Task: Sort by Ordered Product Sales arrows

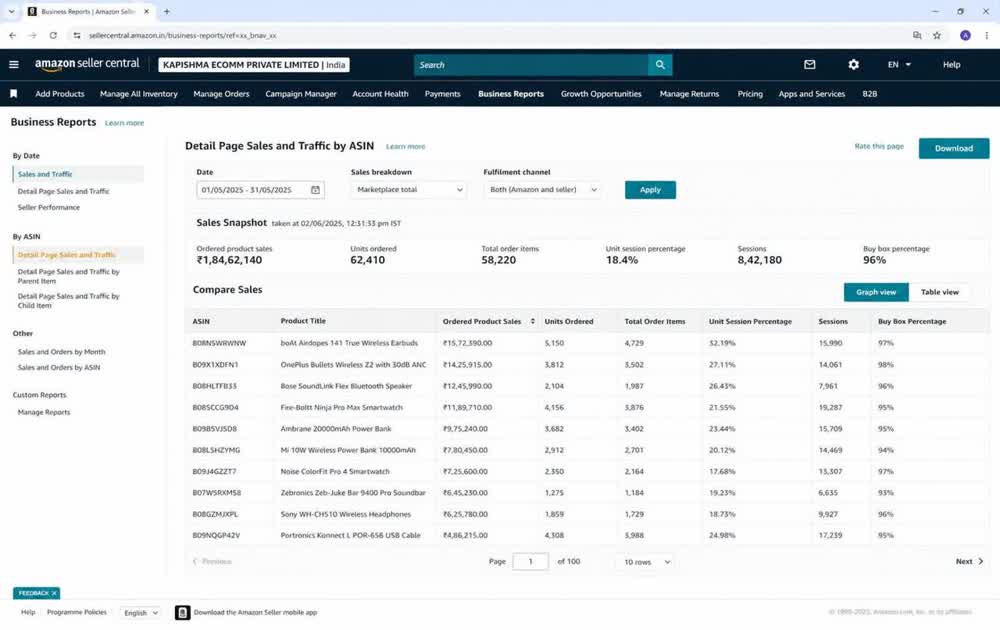Action: tap(533, 321)
